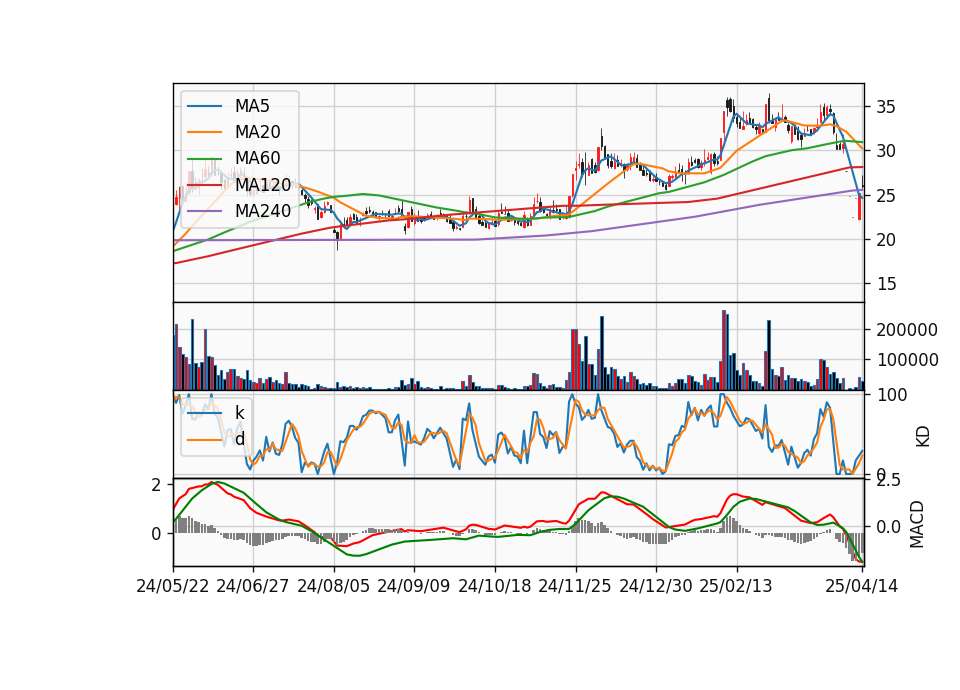The image size is (960, 690).
Task: Click the MACD axis label
Action: coord(917,524)
